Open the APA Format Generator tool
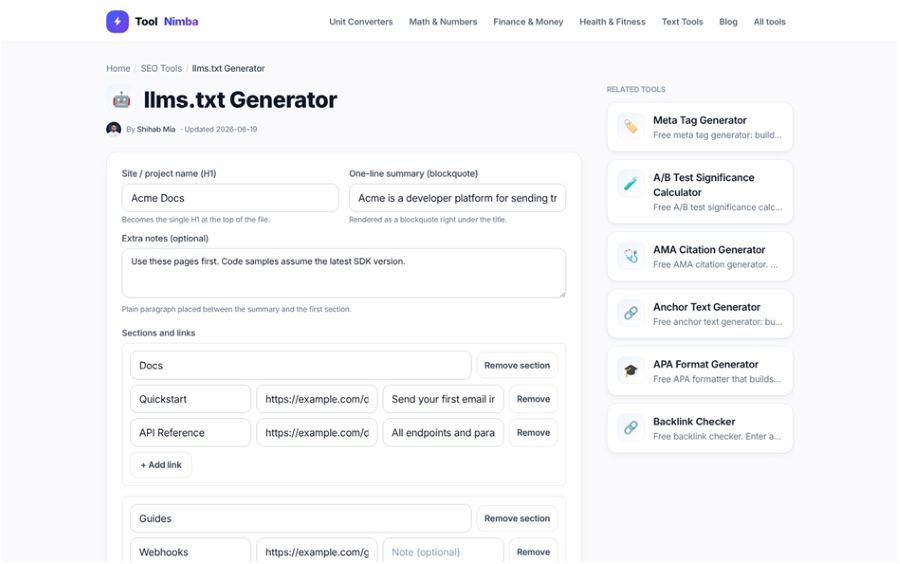Viewport: 900px width, 564px height. pyautogui.click(x=700, y=371)
